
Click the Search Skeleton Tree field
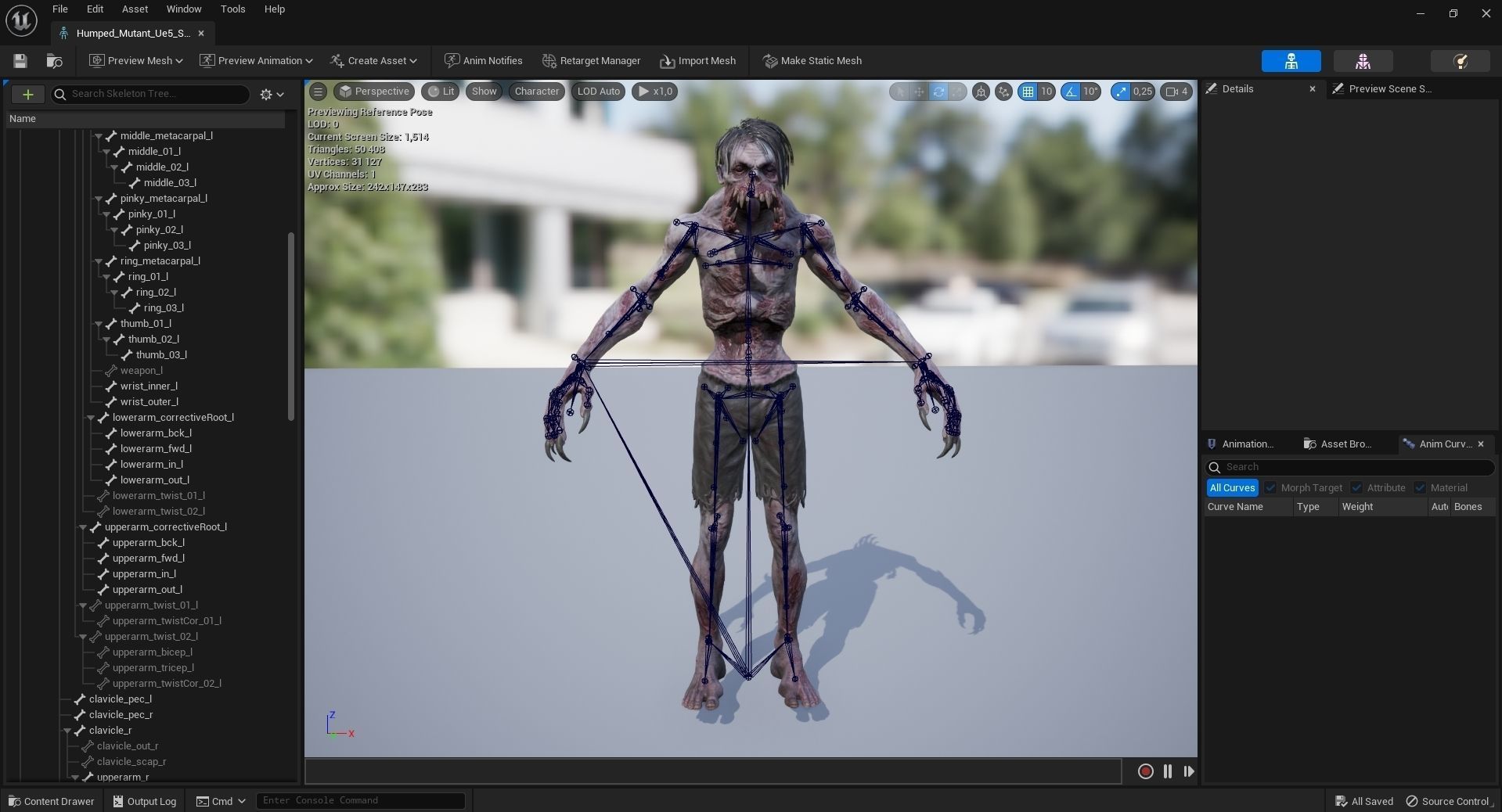(150, 94)
